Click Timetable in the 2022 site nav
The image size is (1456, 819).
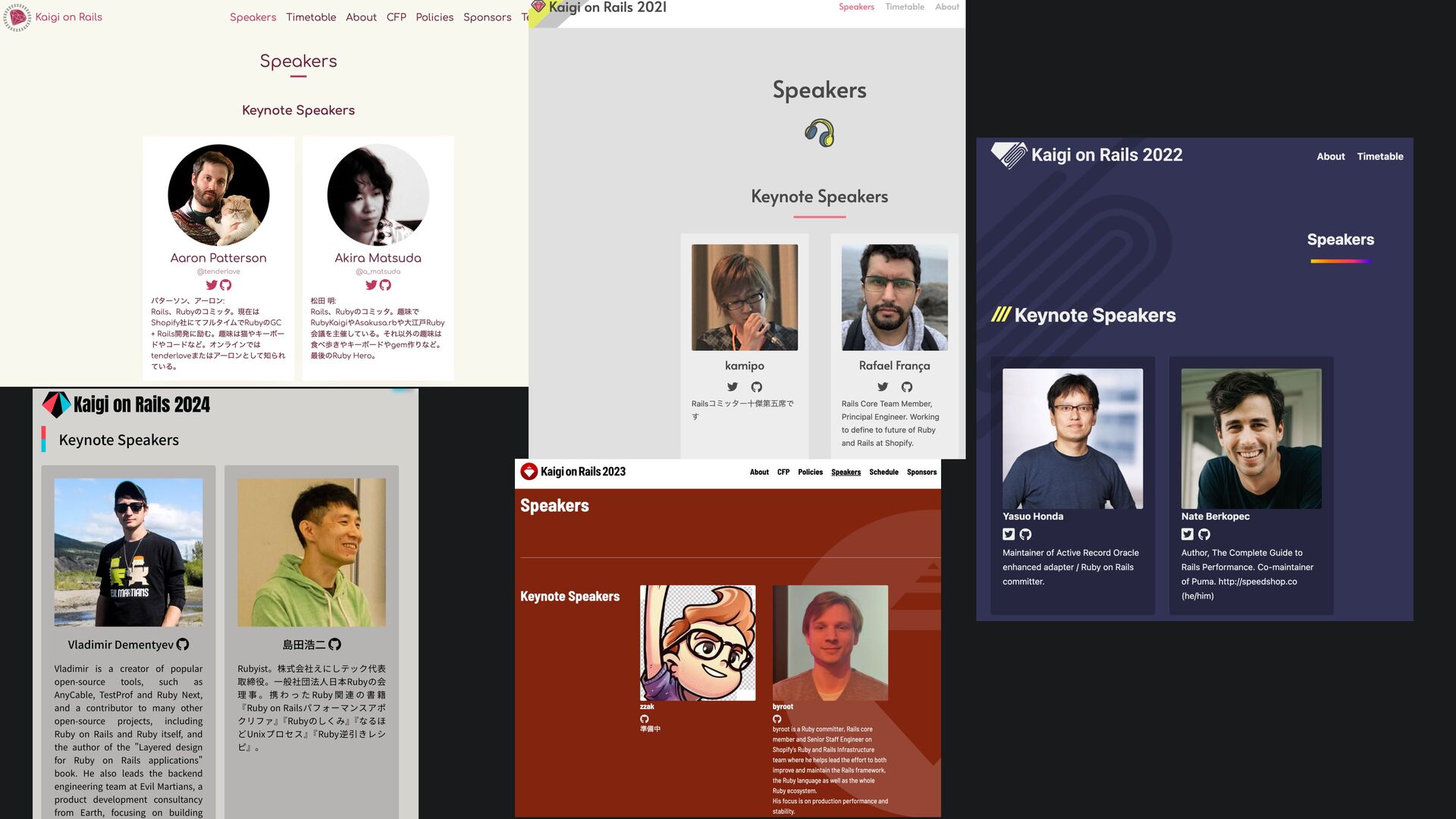click(x=1380, y=156)
